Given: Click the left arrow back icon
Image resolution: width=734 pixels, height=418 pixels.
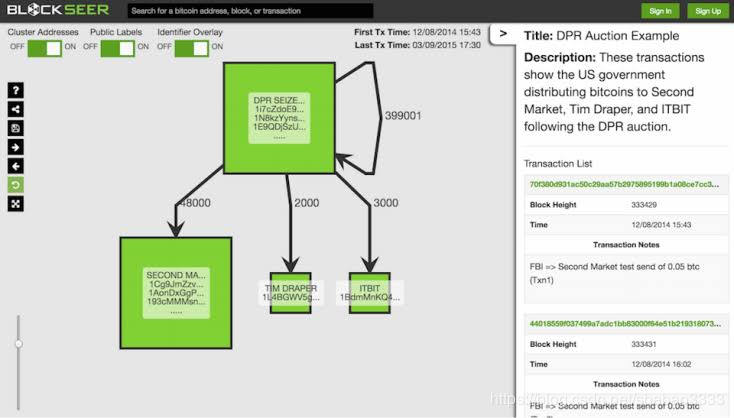Looking at the screenshot, I should [x=15, y=166].
